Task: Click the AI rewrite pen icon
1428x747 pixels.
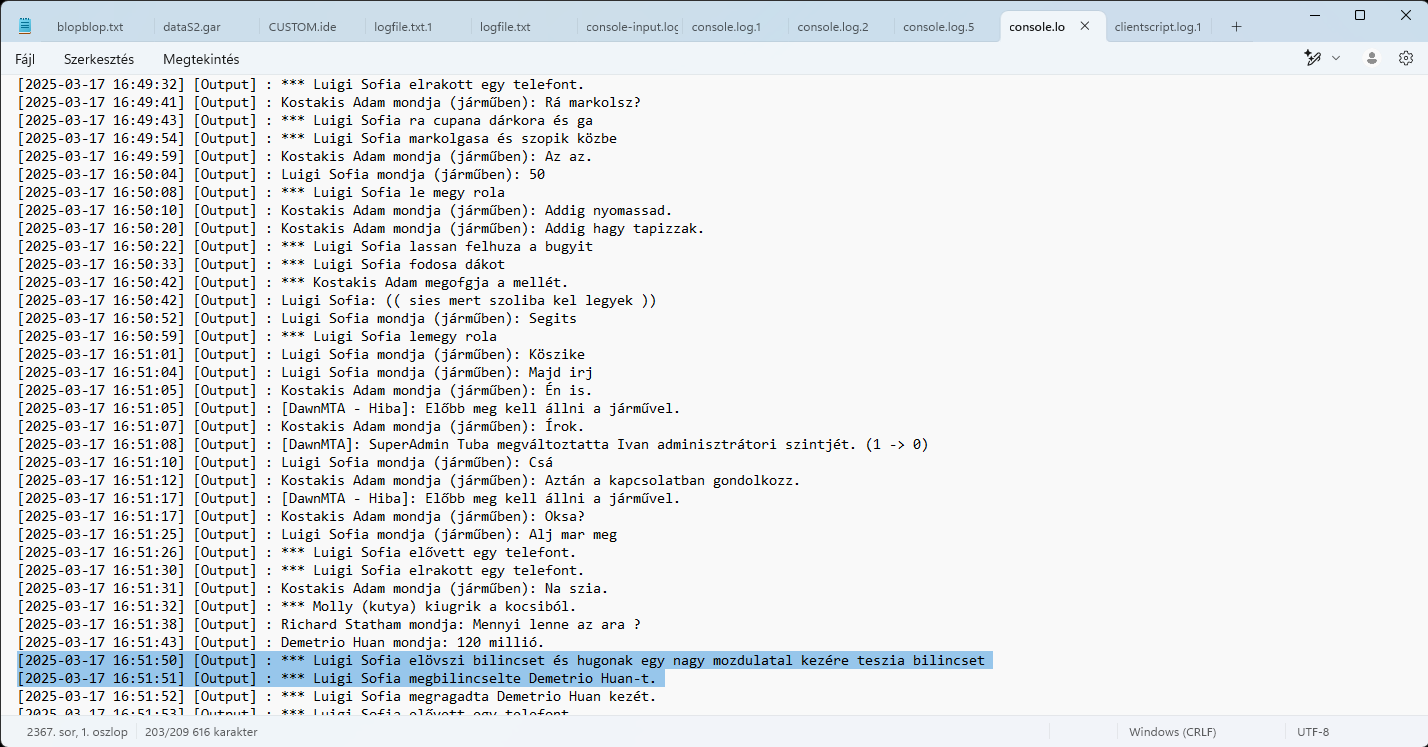Action: tap(1313, 58)
